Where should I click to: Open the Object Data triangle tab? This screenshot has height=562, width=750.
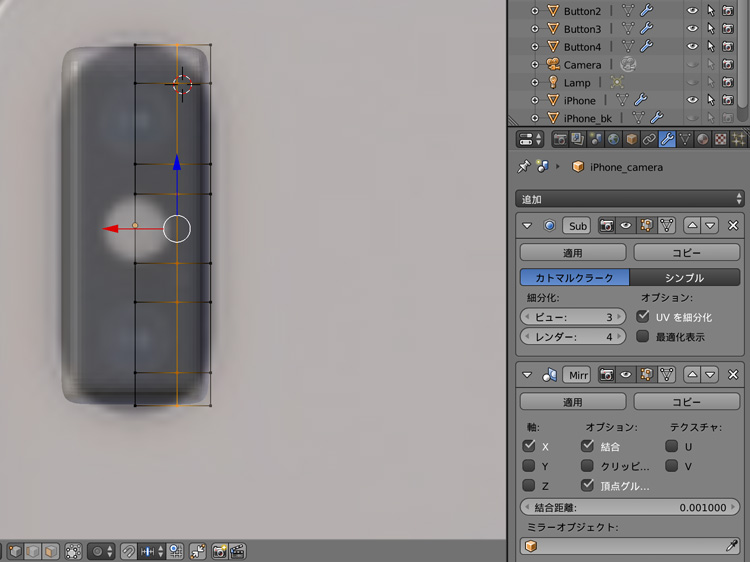tap(685, 139)
